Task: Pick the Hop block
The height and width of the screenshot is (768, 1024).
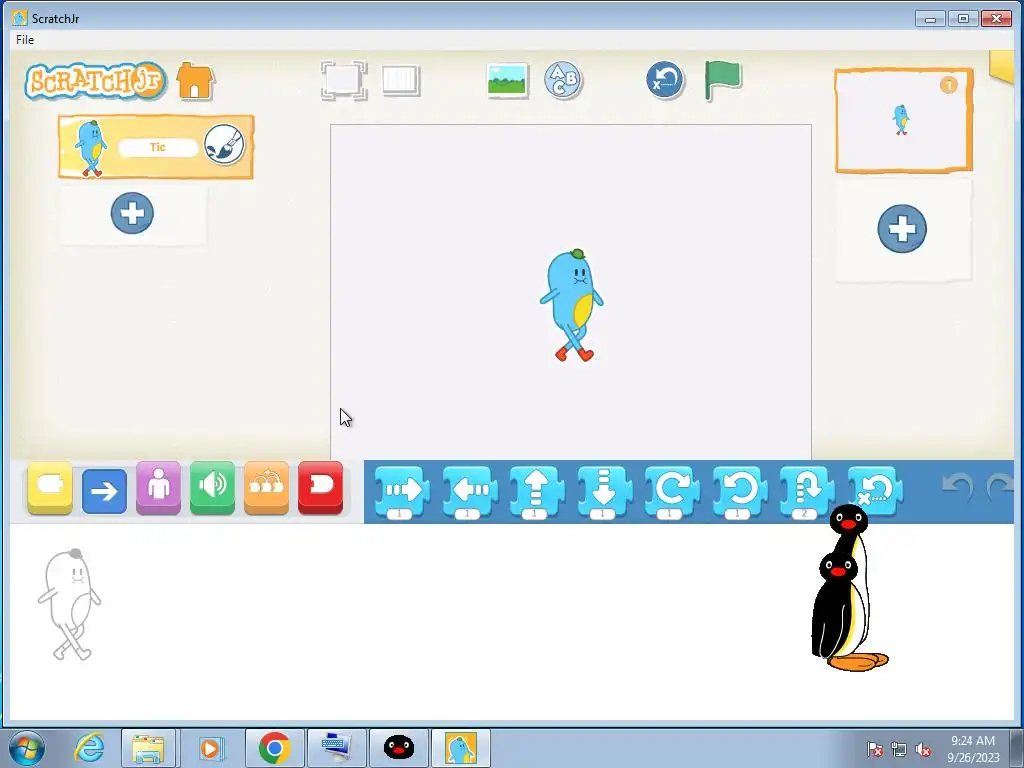Action: pyautogui.click(x=807, y=492)
